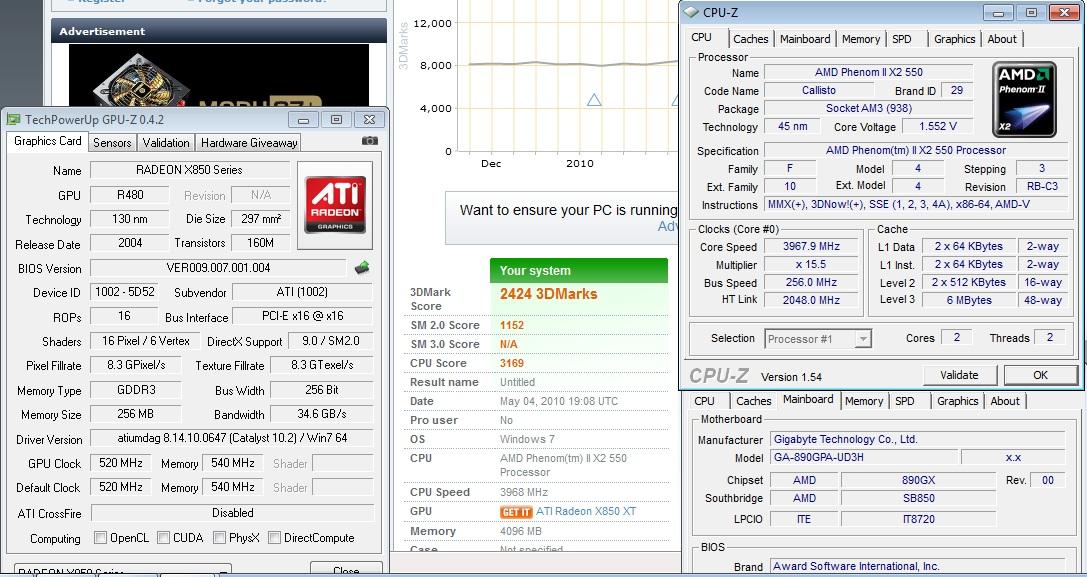Click the BIOS Version VER009.007.001.004 field
1087x577 pixels.
pos(218,268)
